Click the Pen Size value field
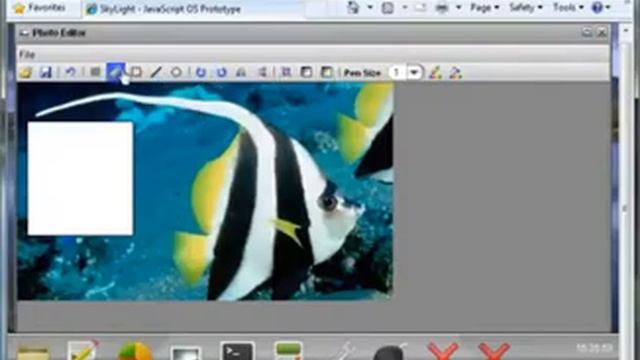Viewport: 640px width, 360px height. pyautogui.click(x=398, y=73)
